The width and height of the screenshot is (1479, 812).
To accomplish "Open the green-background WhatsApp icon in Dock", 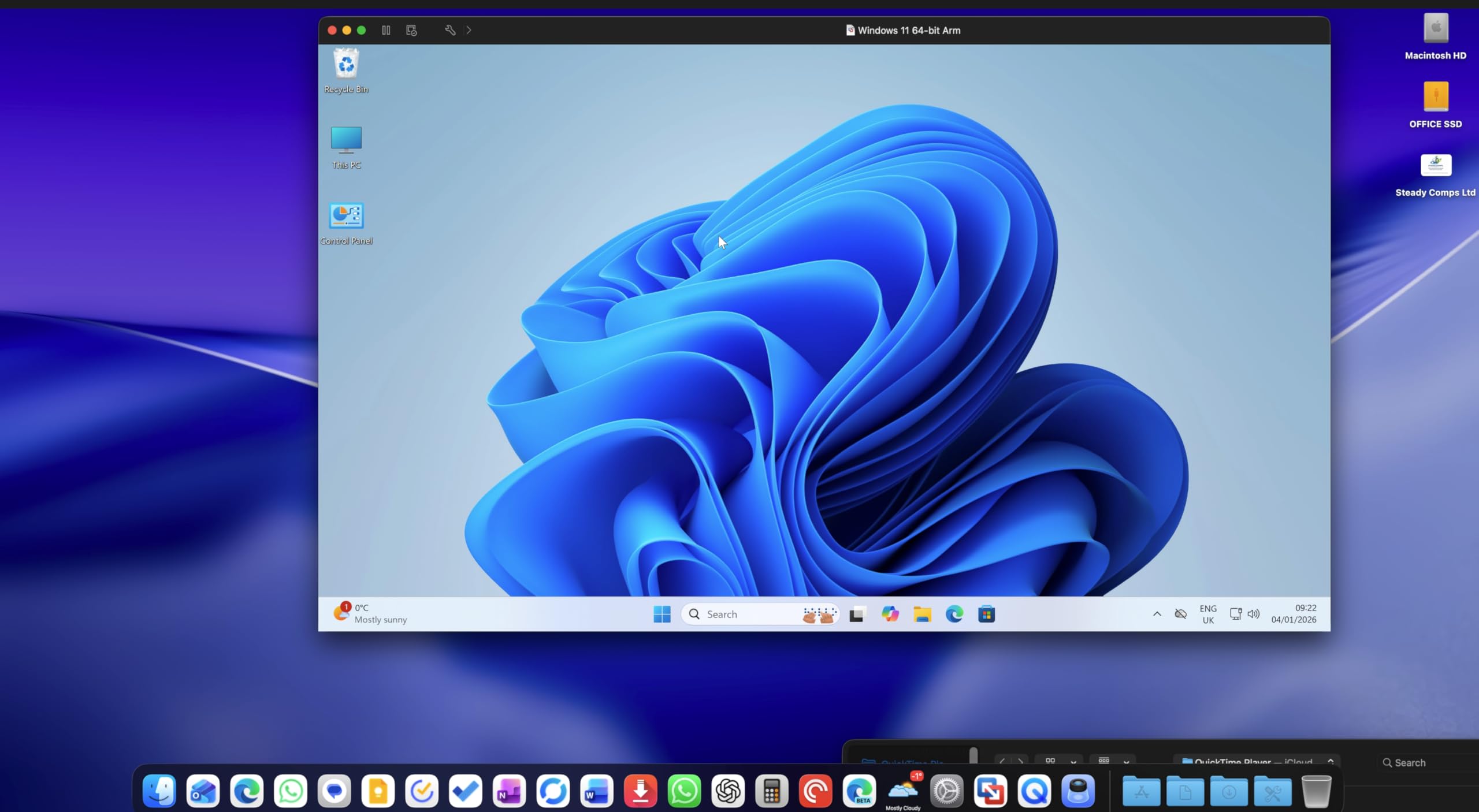I will tap(684, 790).
